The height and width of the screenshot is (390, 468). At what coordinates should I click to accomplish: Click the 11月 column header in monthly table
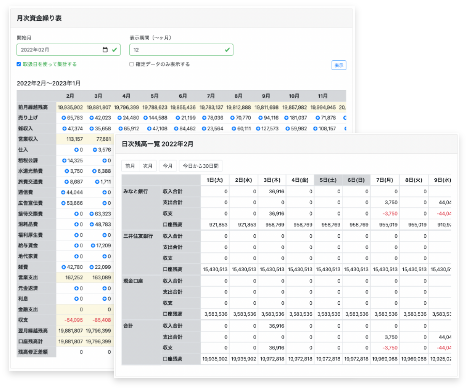click(x=323, y=96)
